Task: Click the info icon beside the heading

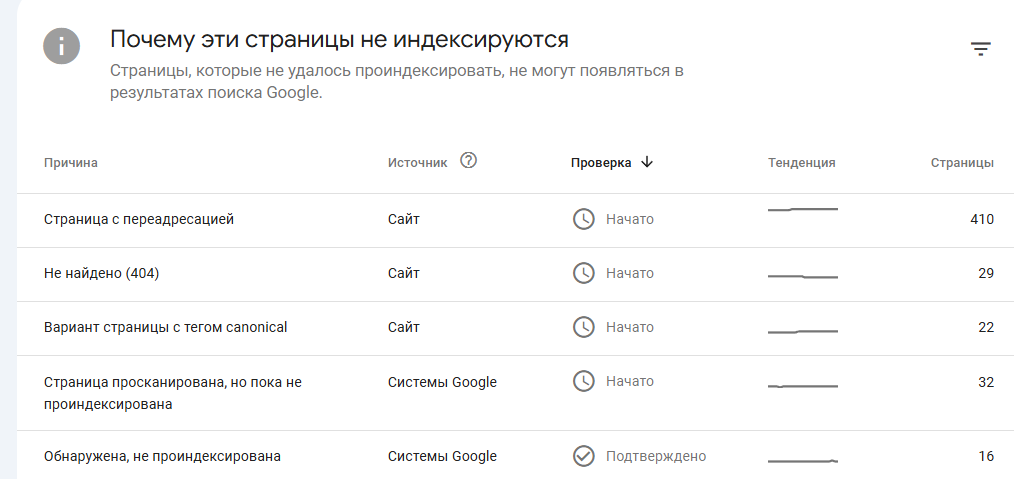Action: pyautogui.click(x=62, y=46)
